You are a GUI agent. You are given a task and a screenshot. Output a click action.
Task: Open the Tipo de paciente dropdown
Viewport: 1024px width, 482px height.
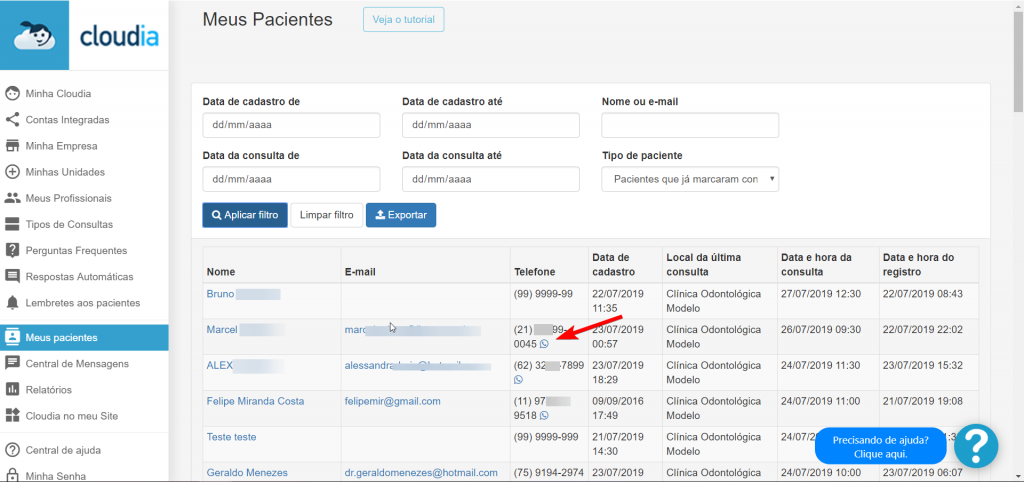tap(690, 179)
